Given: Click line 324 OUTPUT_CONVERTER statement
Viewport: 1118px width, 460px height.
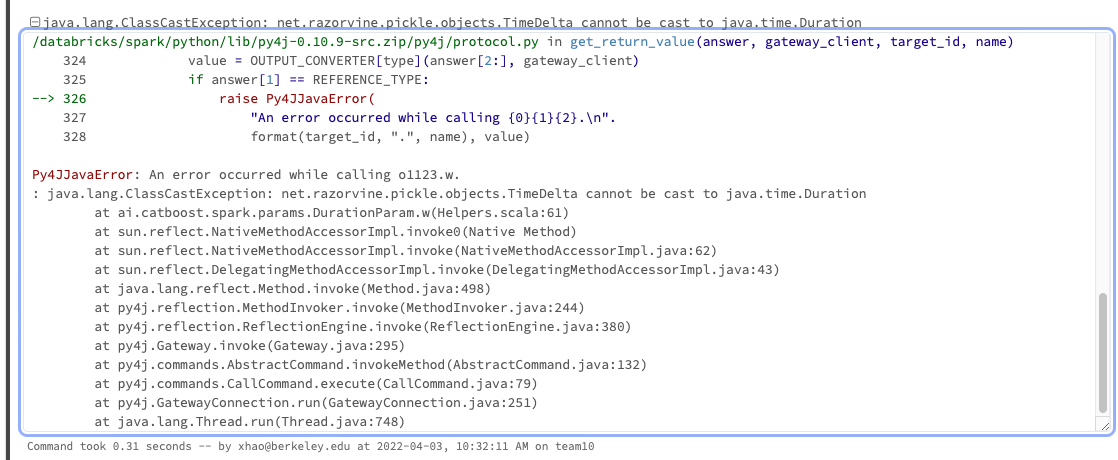Looking at the screenshot, I should [350, 61].
